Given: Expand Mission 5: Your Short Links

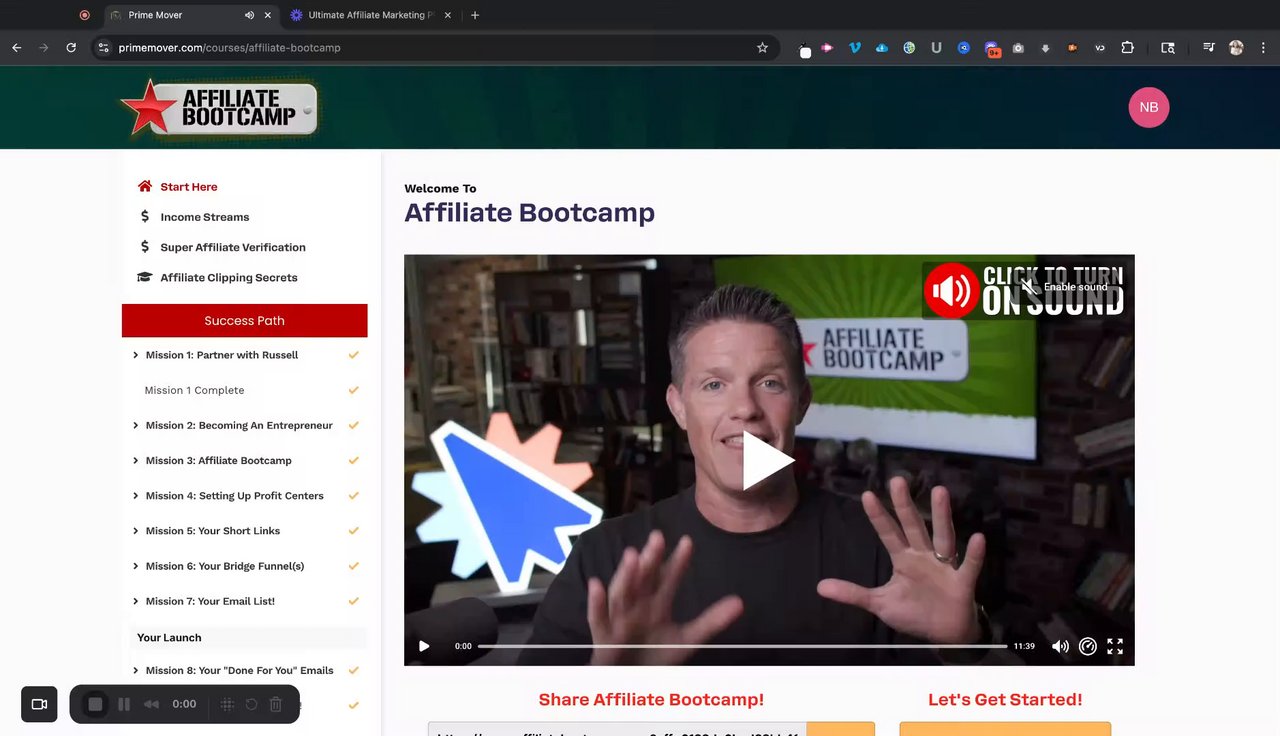Looking at the screenshot, I should (x=135, y=530).
